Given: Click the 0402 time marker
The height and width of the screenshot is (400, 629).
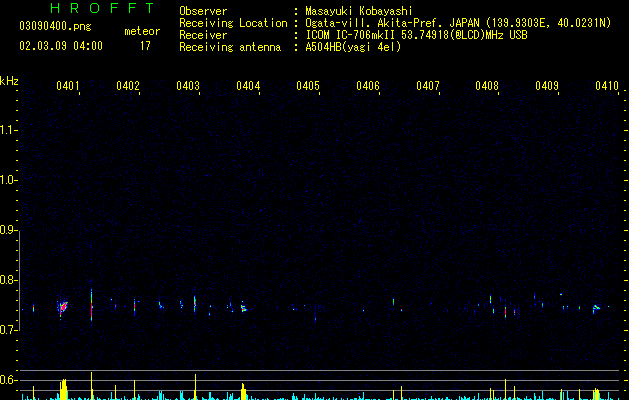Looking at the screenshot, I should click(128, 86).
